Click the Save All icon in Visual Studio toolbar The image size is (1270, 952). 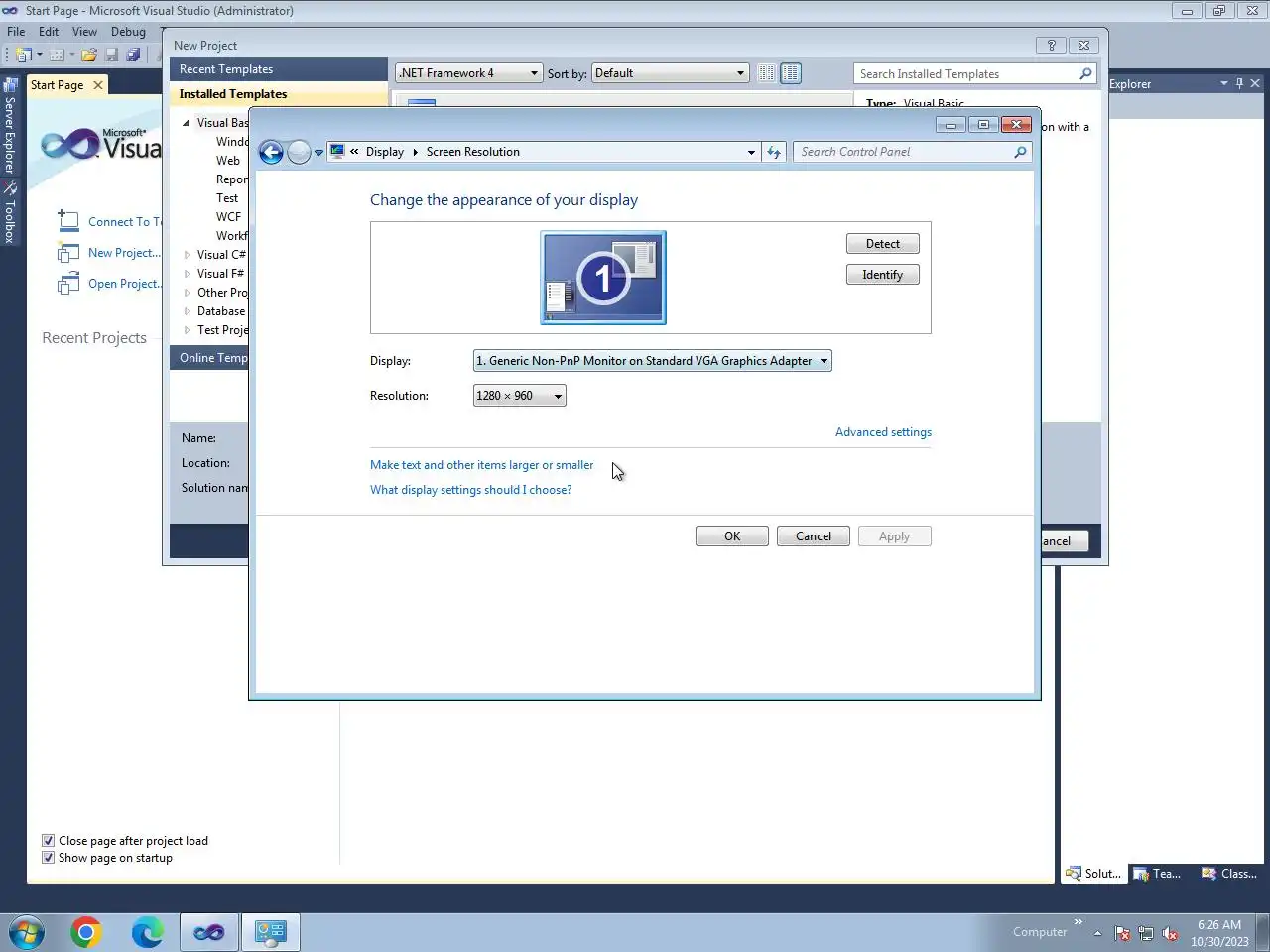point(133,55)
